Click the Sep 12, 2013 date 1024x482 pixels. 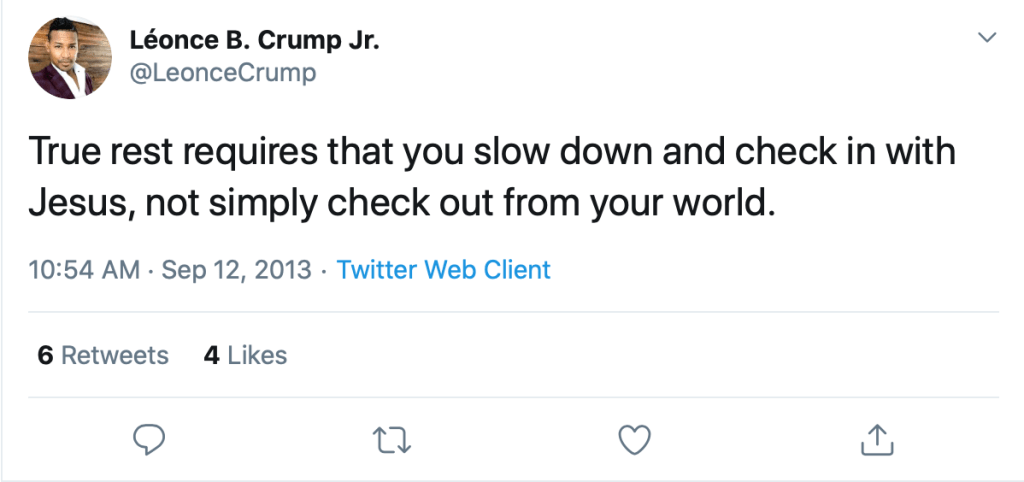click(x=236, y=270)
